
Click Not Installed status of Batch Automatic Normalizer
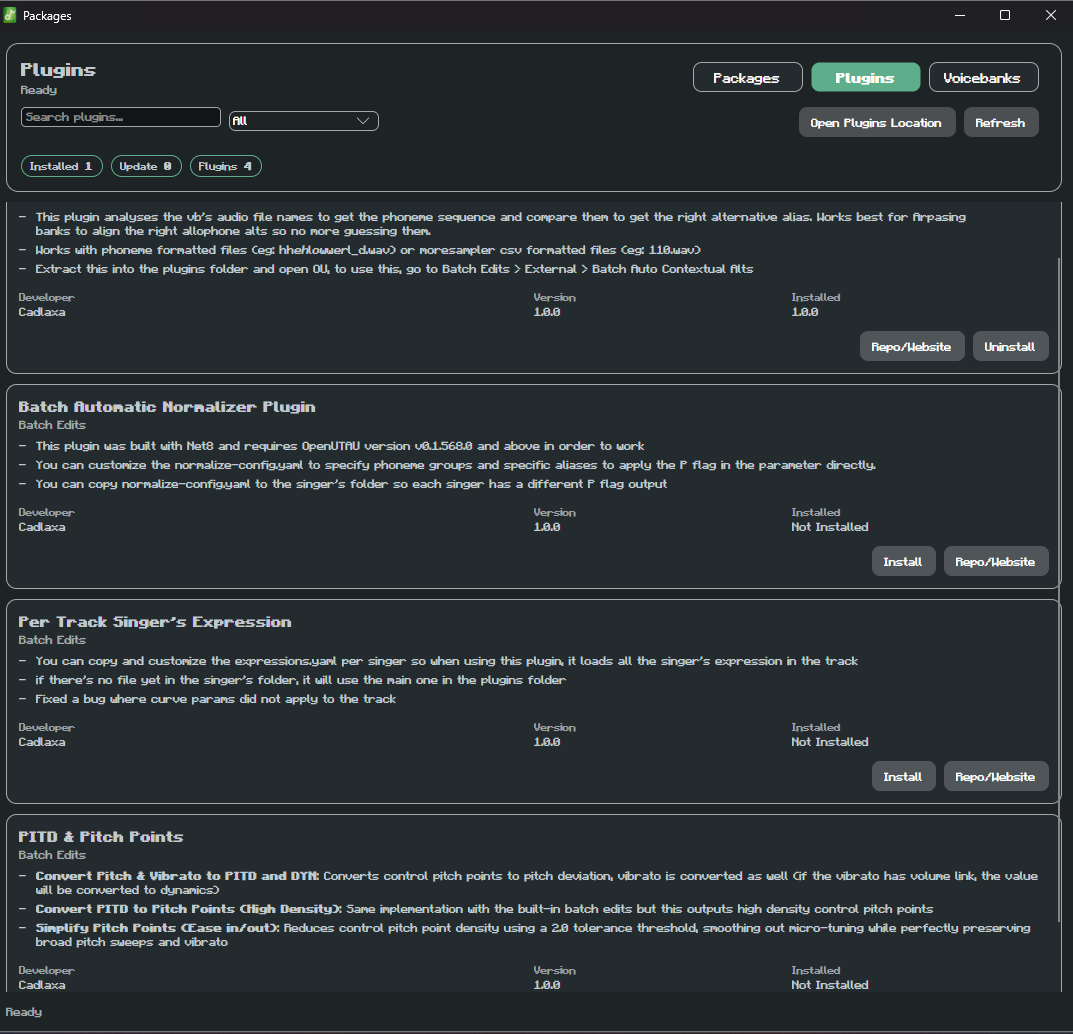click(830, 527)
